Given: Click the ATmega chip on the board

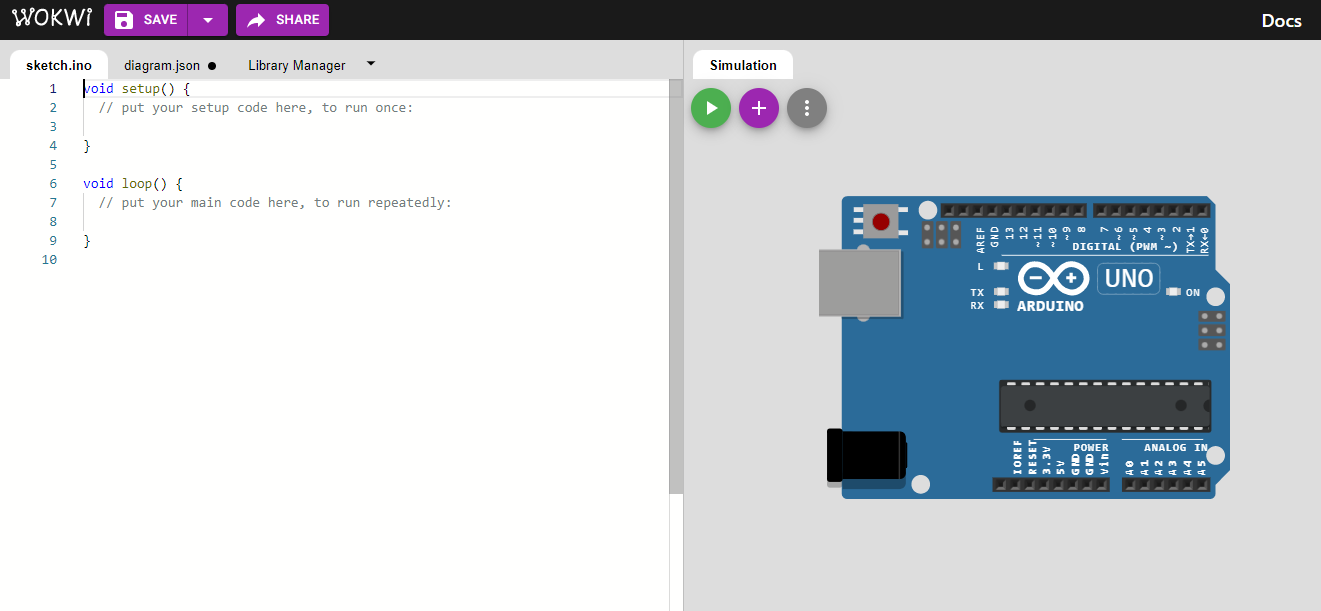Looking at the screenshot, I should tap(1105, 405).
